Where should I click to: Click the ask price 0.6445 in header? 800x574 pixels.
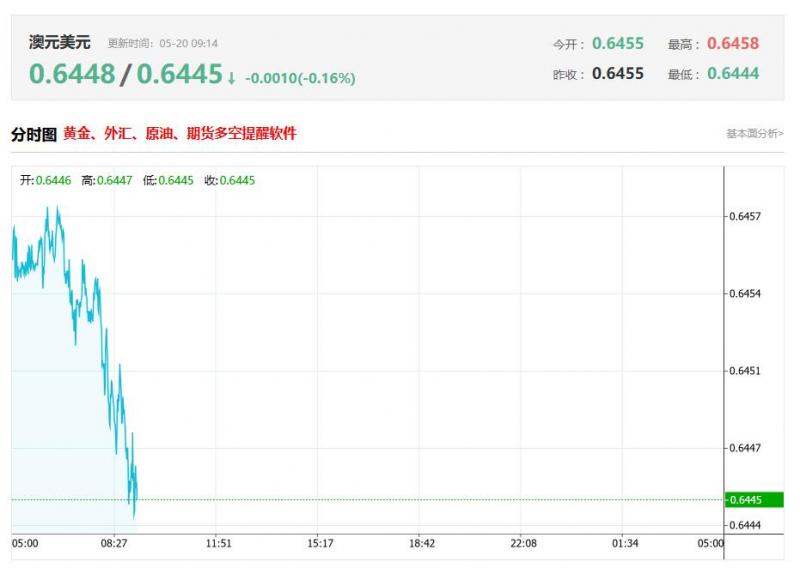tap(180, 74)
